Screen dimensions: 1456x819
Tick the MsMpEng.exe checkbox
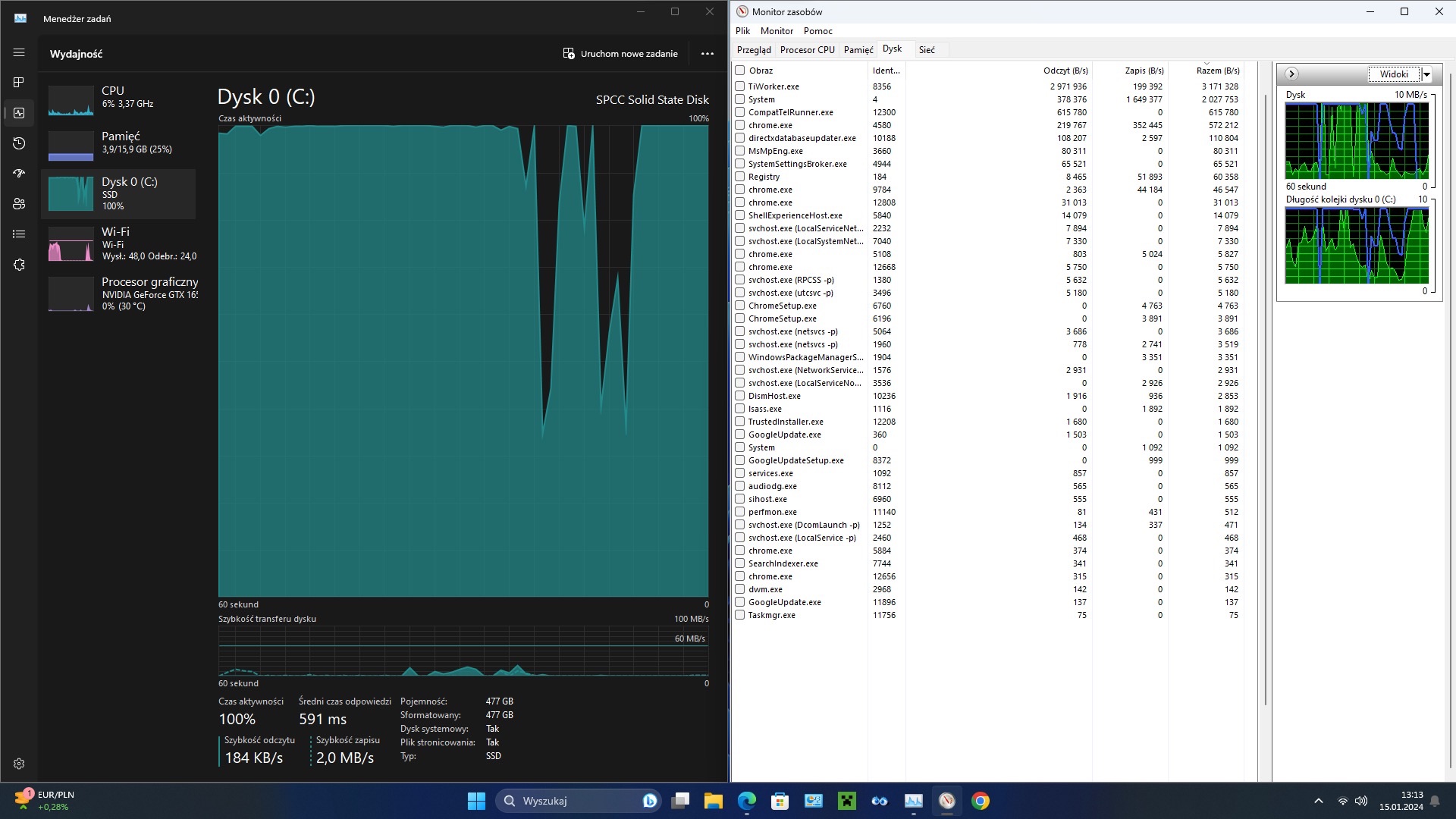pos(739,151)
